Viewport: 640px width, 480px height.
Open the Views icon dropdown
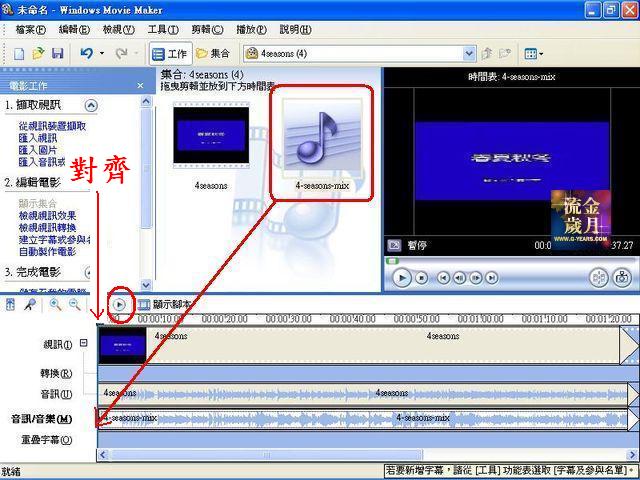(533, 53)
